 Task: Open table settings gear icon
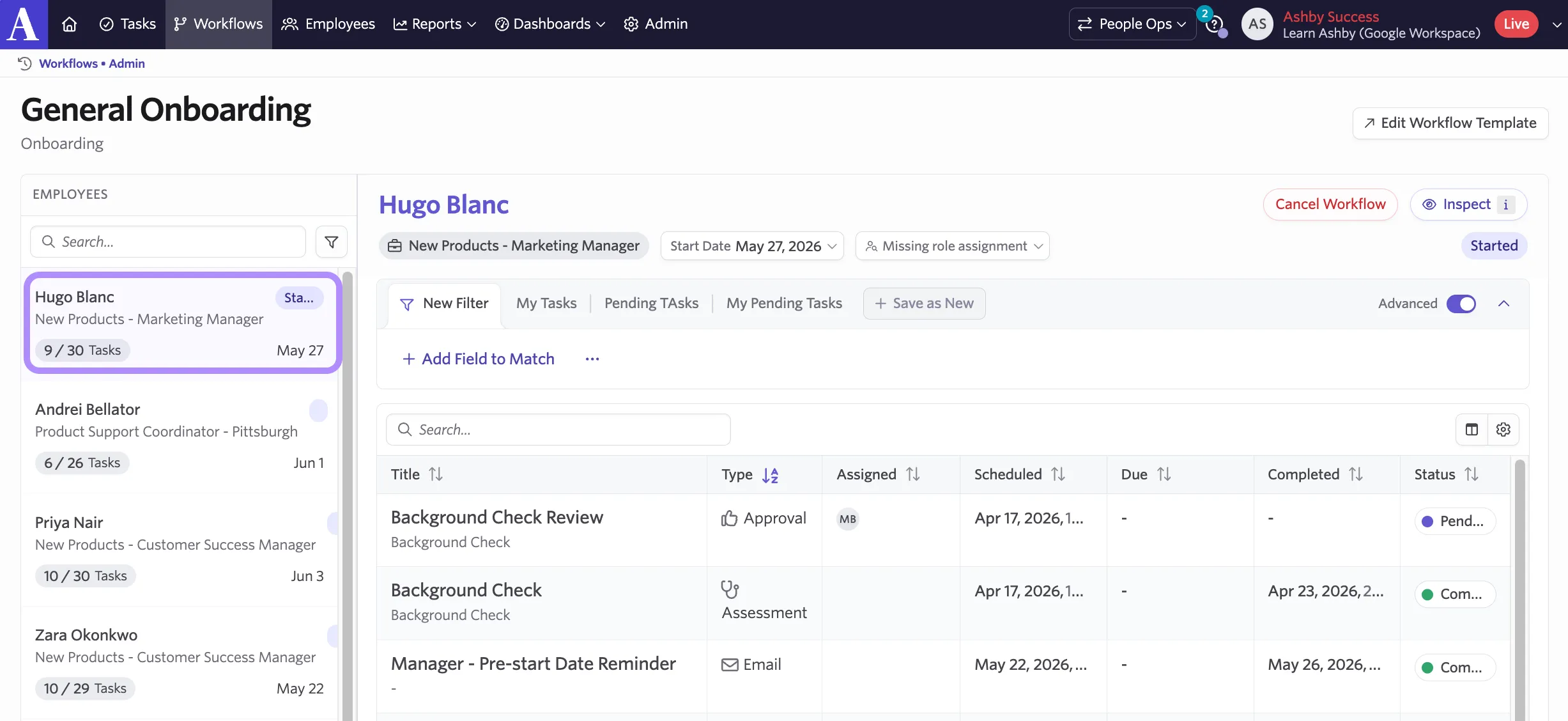pos(1503,430)
